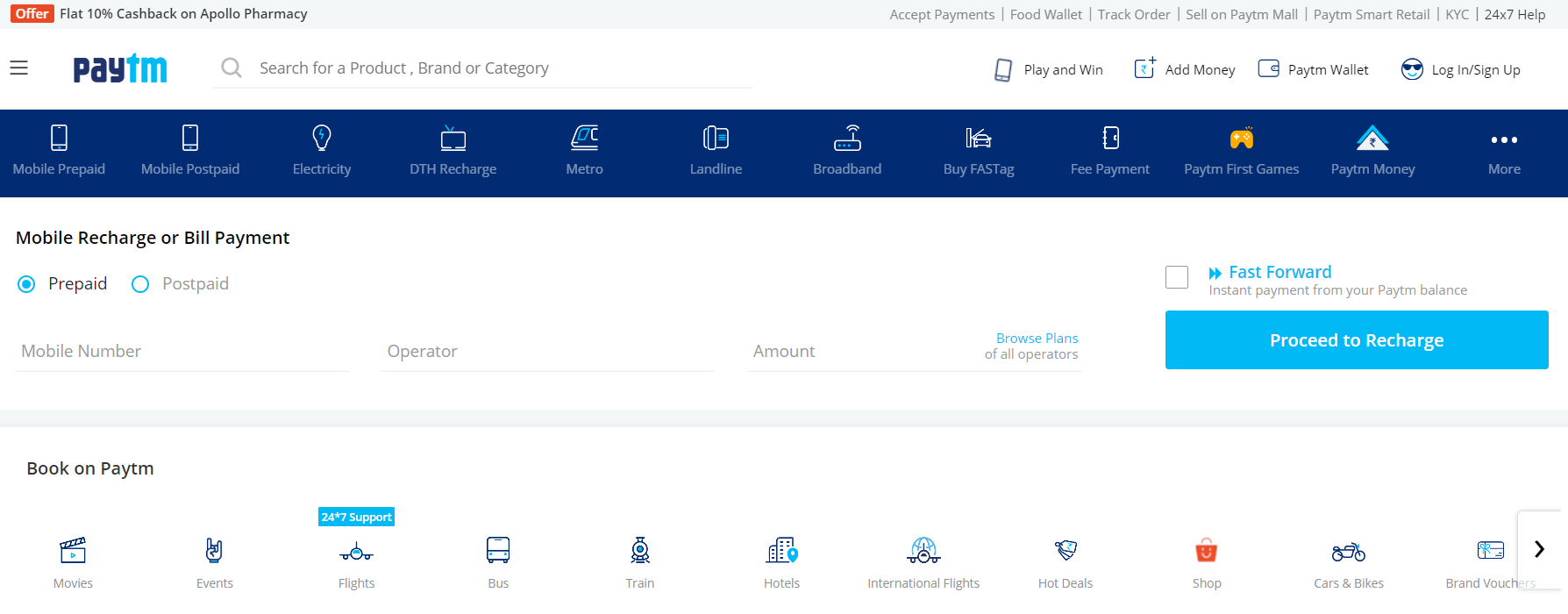Viewport: 1568px width, 614px height.
Task: Click Movies clapperboard icon
Action: pos(73,550)
